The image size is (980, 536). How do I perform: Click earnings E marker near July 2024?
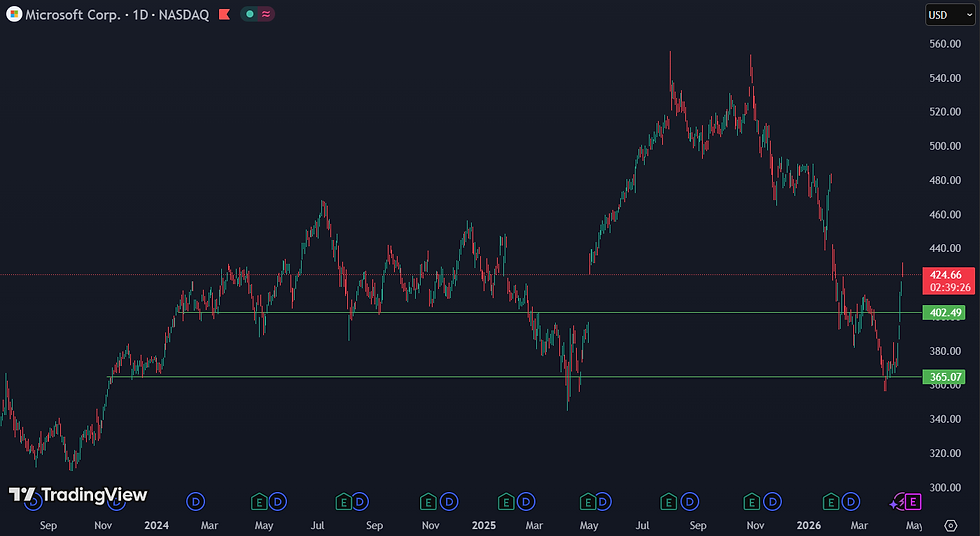343,501
